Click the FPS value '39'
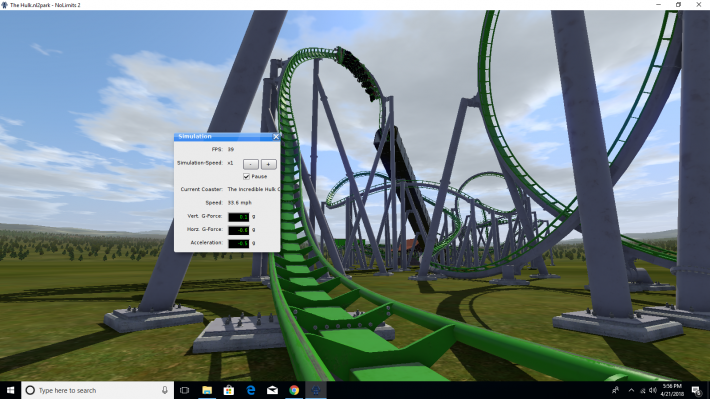Image resolution: width=710 pixels, height=399 pixels. 231,149
